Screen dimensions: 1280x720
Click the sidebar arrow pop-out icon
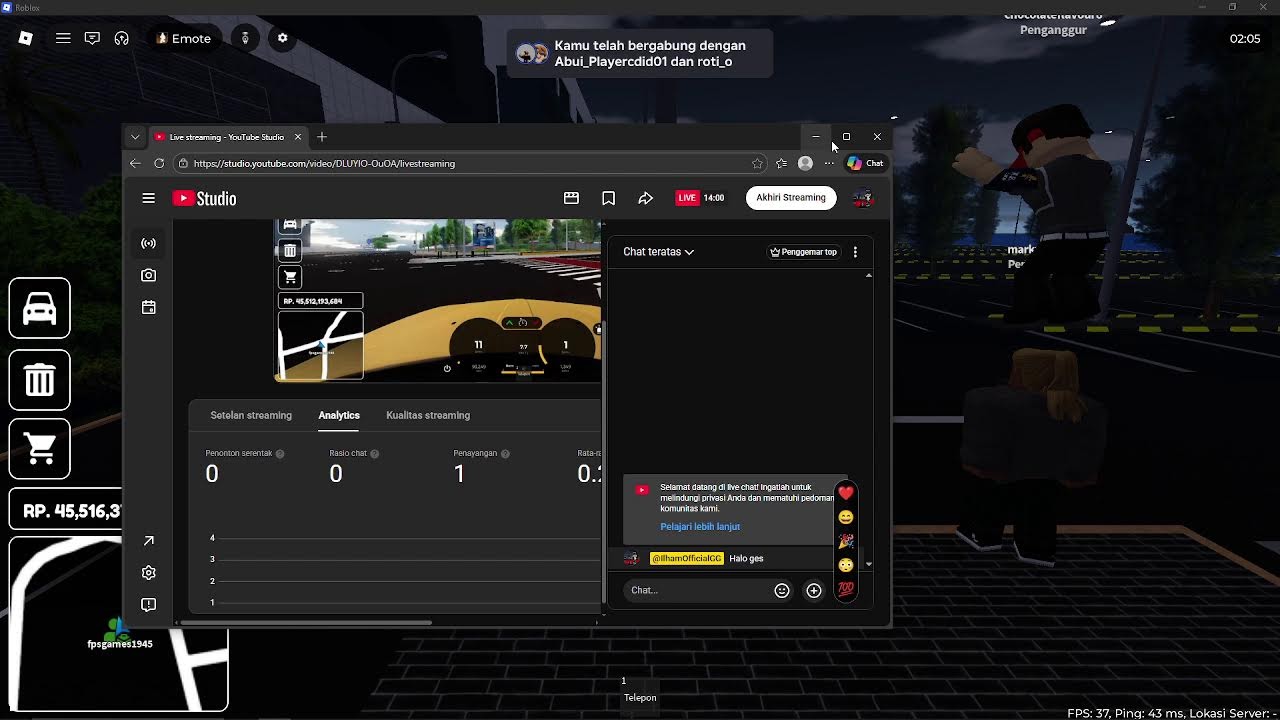click(x=148, y=541)
